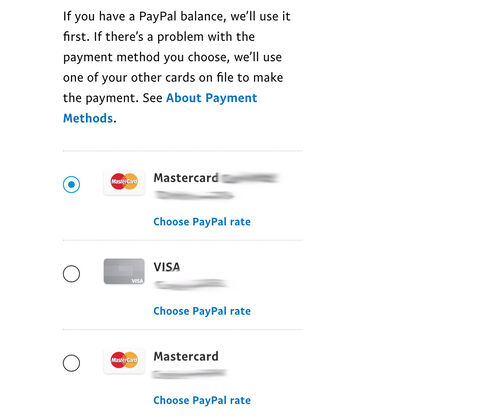Choose PayPal rate for the last Mastercard
The height and width of the screenshot is (418, 480).
[202, 400]
